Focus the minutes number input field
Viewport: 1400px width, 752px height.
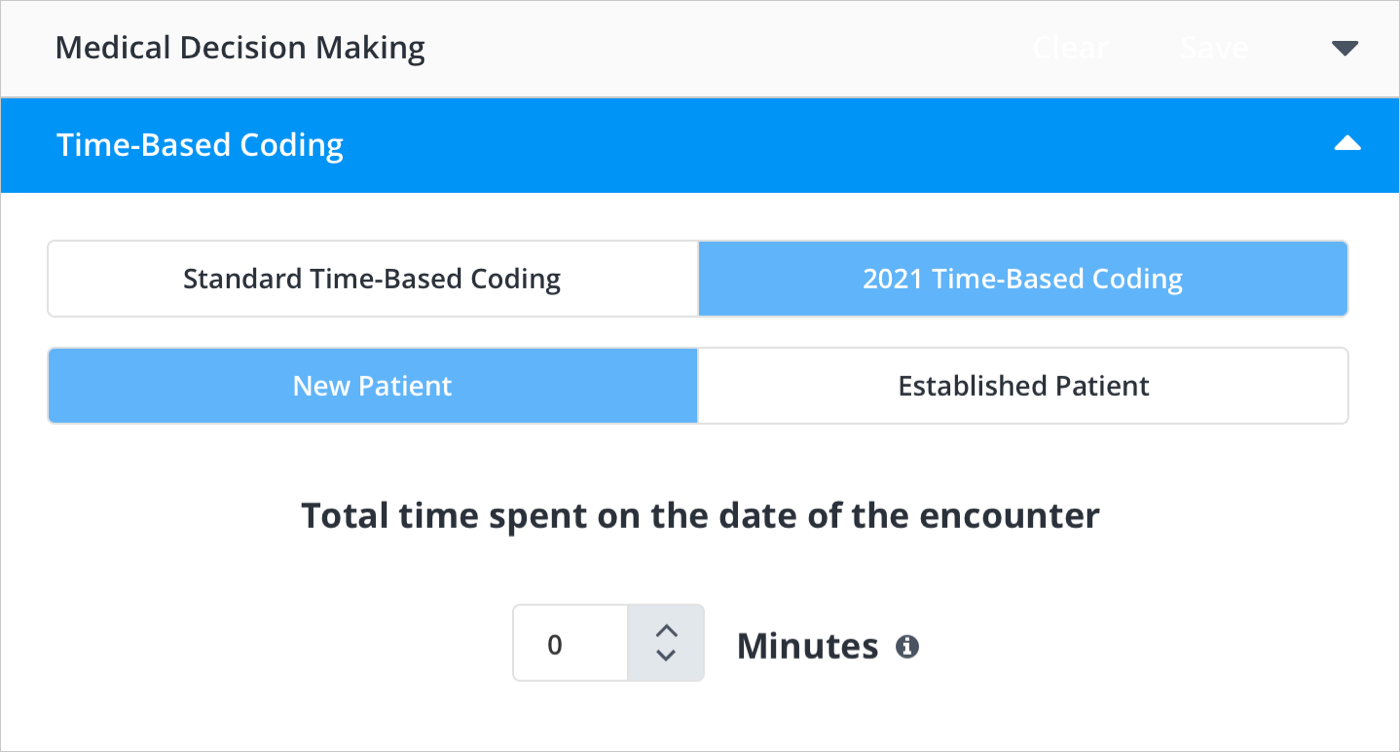pos(570,644)
